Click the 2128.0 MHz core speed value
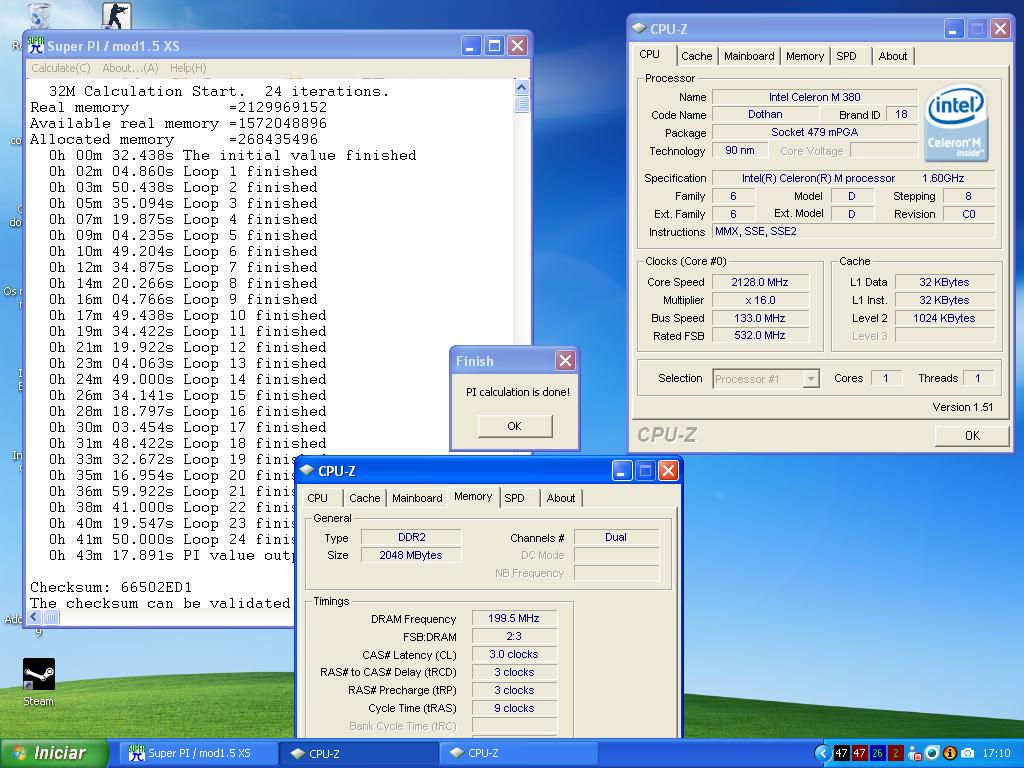The width and height of the screenshot is (1024, 768). coord(760,282)
